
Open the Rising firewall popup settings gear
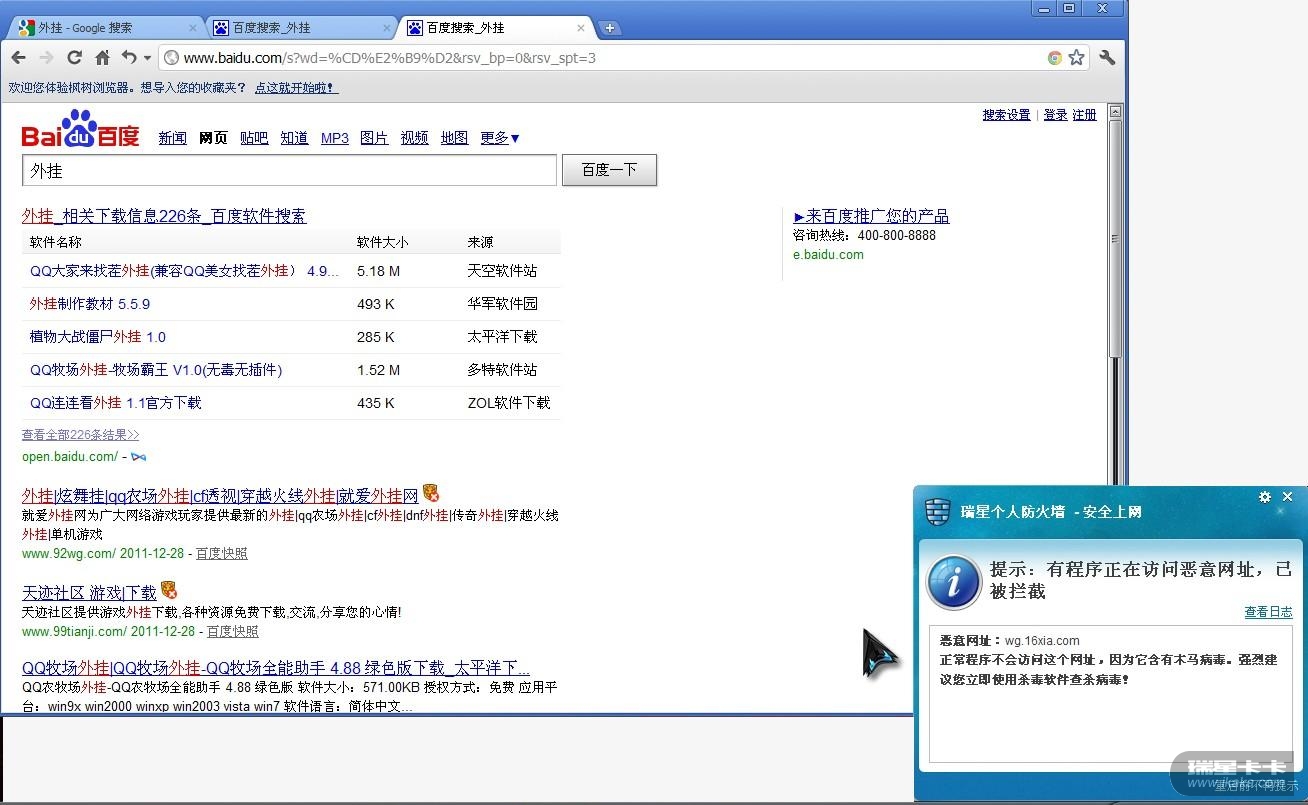coord(1265,497)
